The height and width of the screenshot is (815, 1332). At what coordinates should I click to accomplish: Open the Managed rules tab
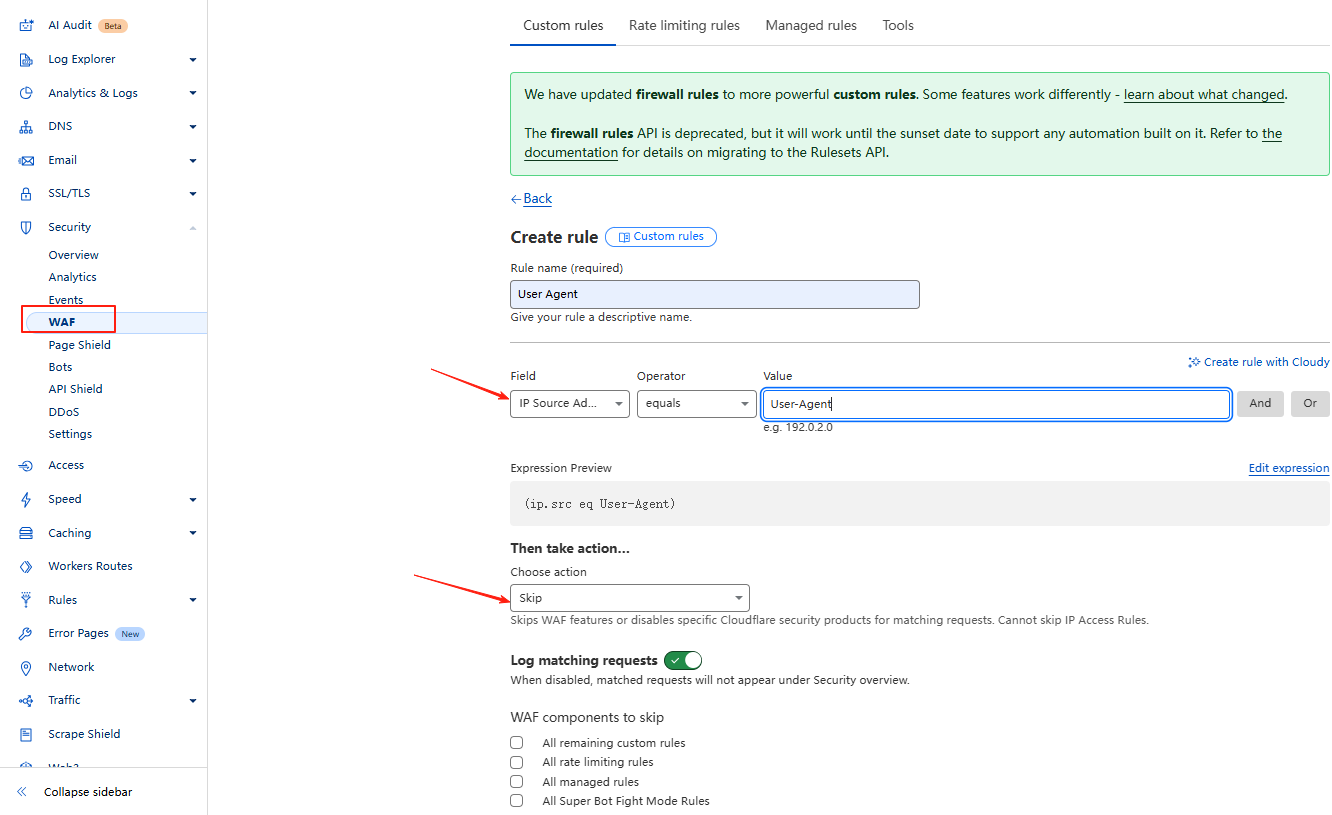click(811, 25)
